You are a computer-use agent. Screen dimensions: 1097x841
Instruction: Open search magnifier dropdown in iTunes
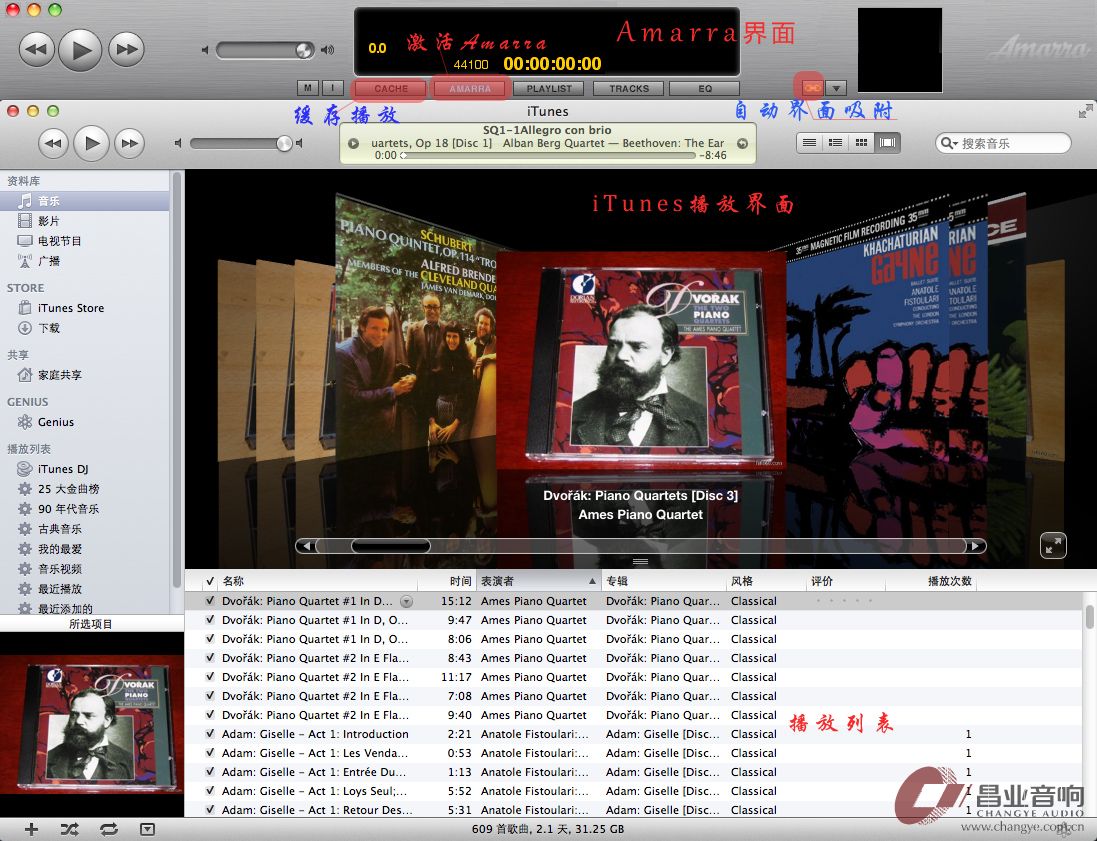click(949, 143)
